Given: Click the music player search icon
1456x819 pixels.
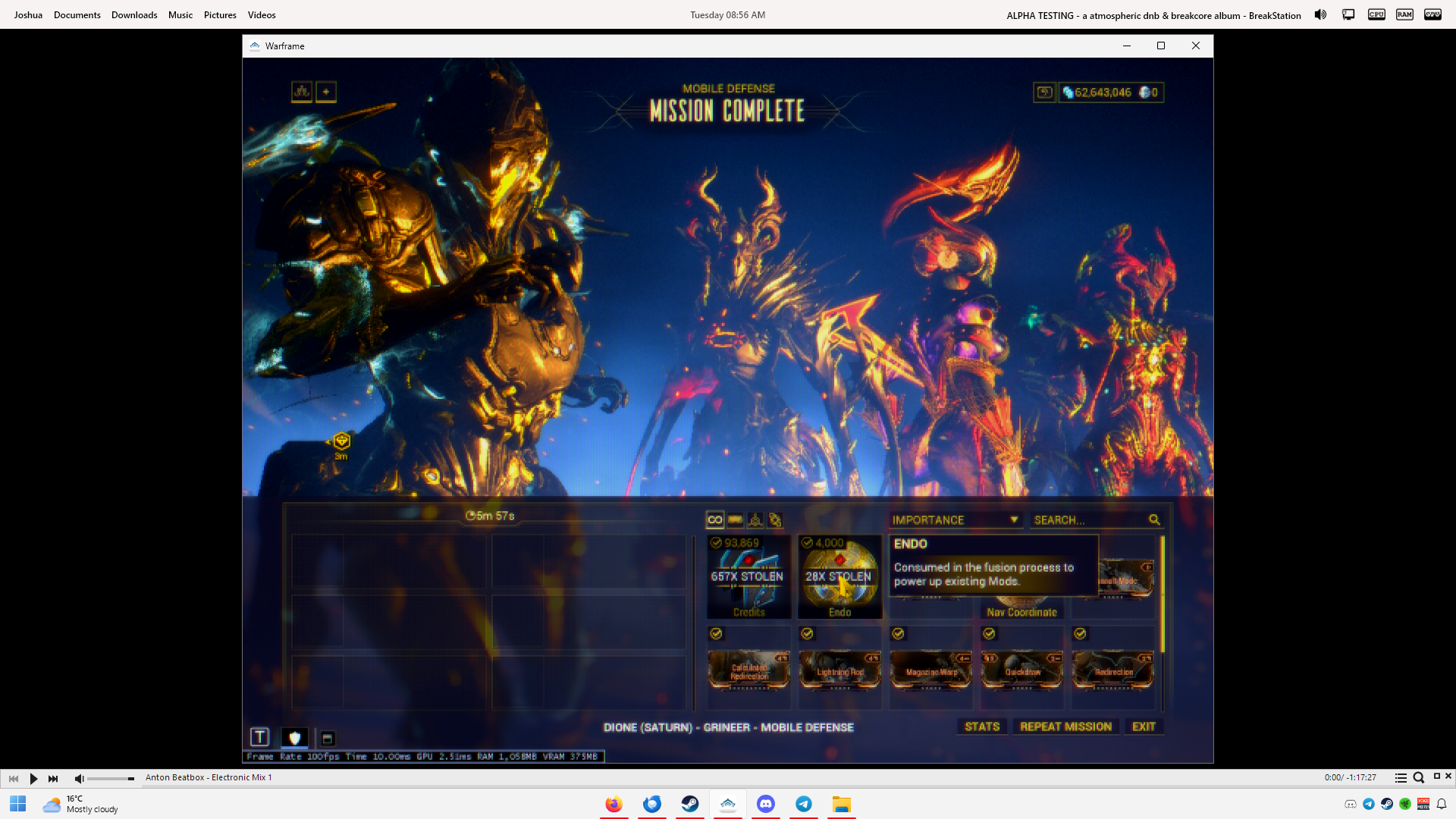Looking at the screenshot, I should click(x=1419, y=777).
